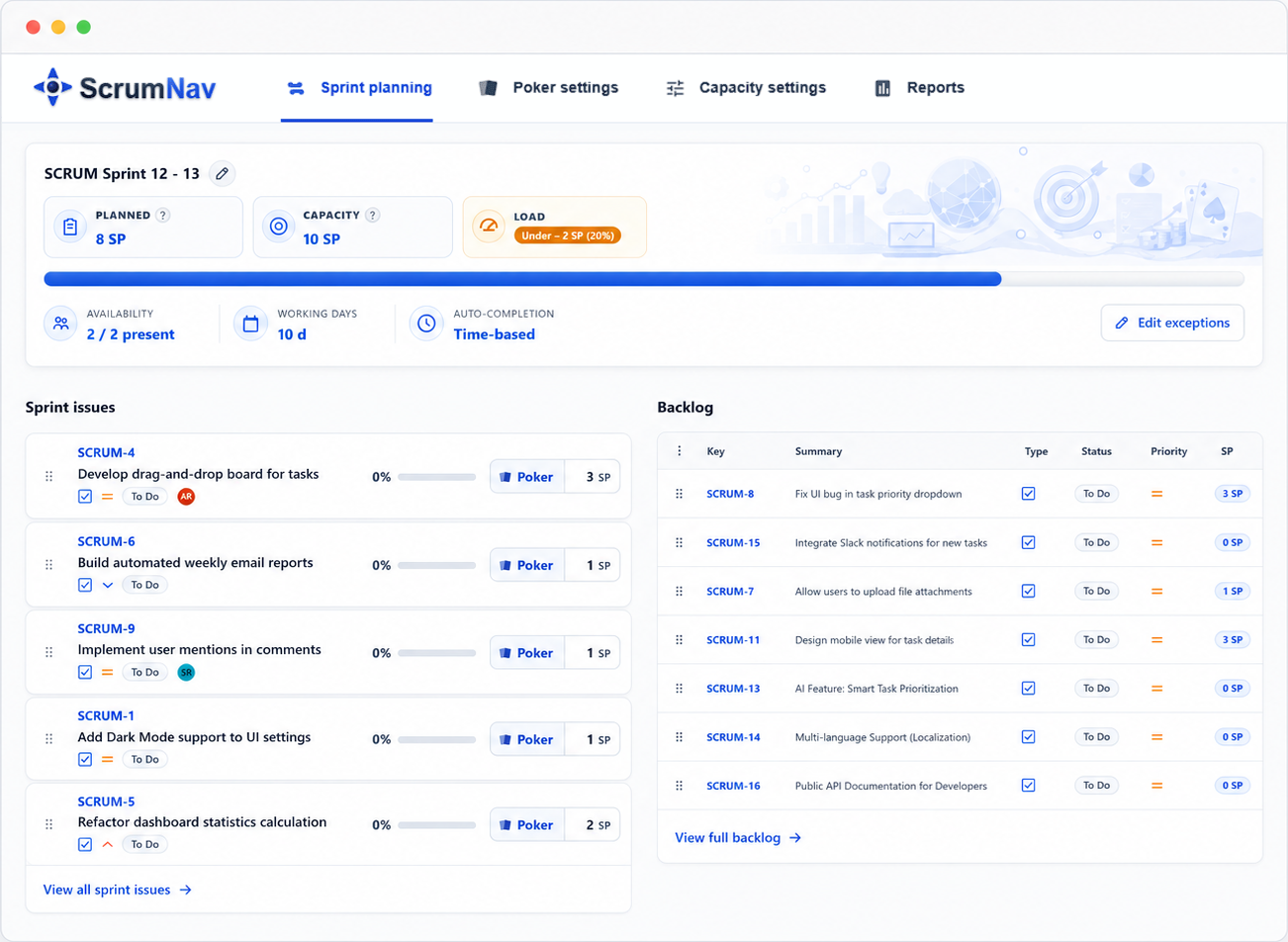Image resolution: width=1288 pixels, height=942 pixels.
Task: Click high priority arrow on SCRUM-5
Action: click(108, 845)
